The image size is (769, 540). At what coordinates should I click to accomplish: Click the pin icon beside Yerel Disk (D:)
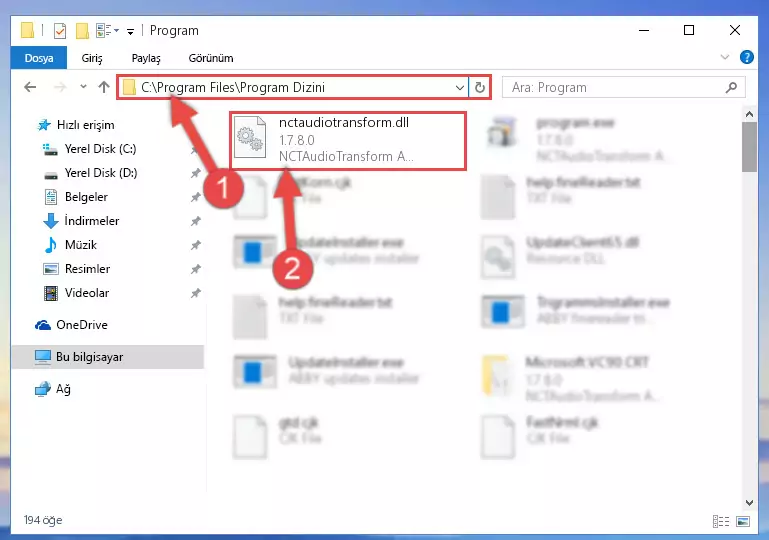click(x=195, y=173)
